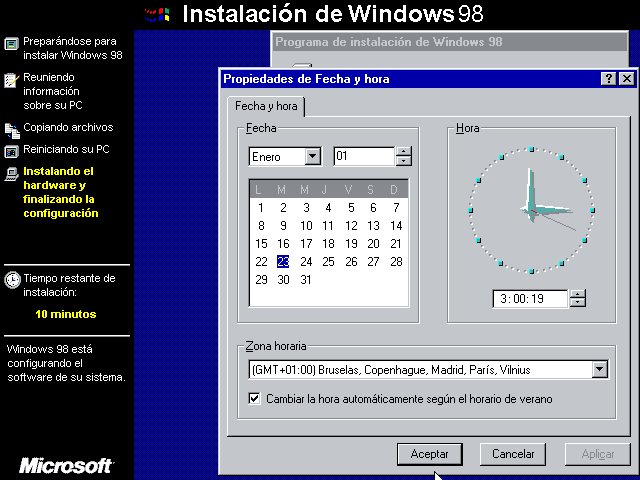This screenshot has width=640, height=480.
Task: Close the Propiedades de Fecha y hora dialog
Action: [627, 78]
